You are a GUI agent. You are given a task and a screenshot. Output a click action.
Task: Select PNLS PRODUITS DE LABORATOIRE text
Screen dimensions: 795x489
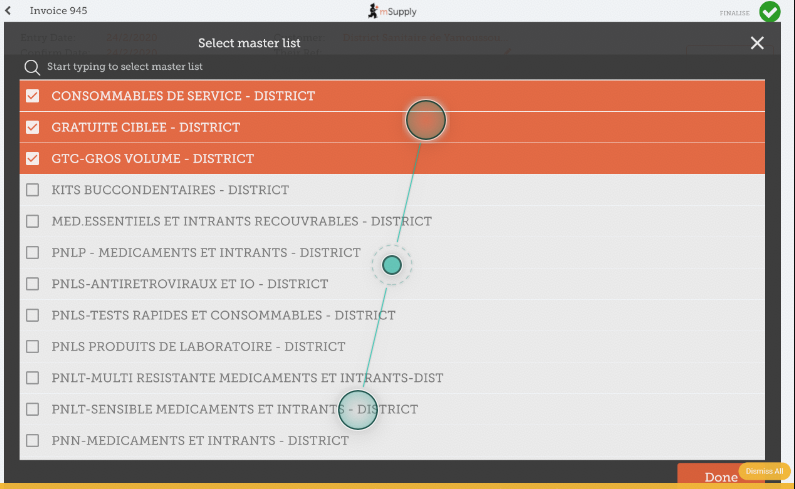coord(198,346)
